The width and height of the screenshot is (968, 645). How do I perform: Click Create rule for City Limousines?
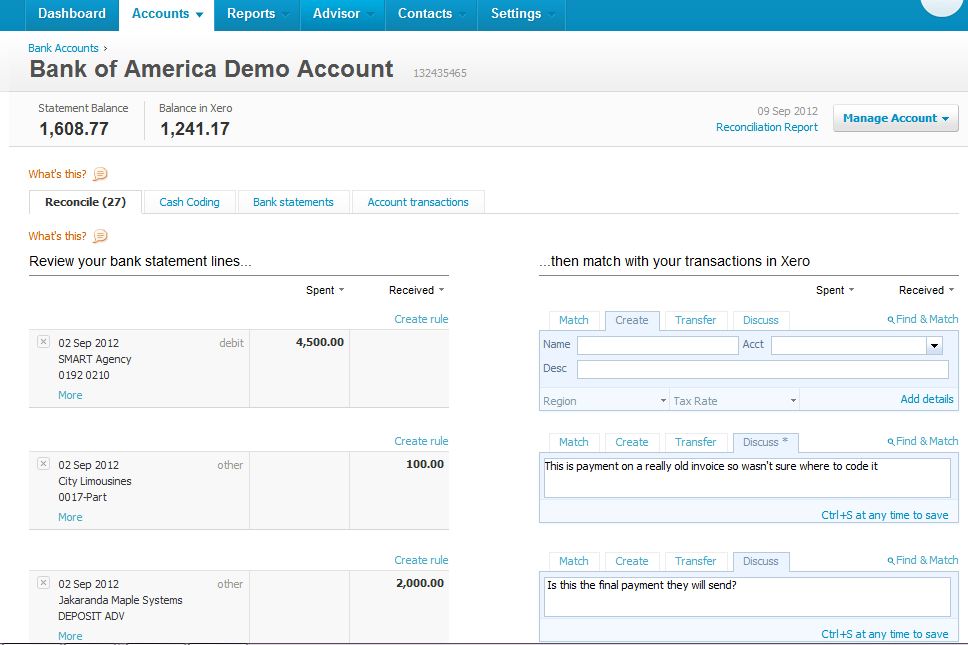coord(421,441)
